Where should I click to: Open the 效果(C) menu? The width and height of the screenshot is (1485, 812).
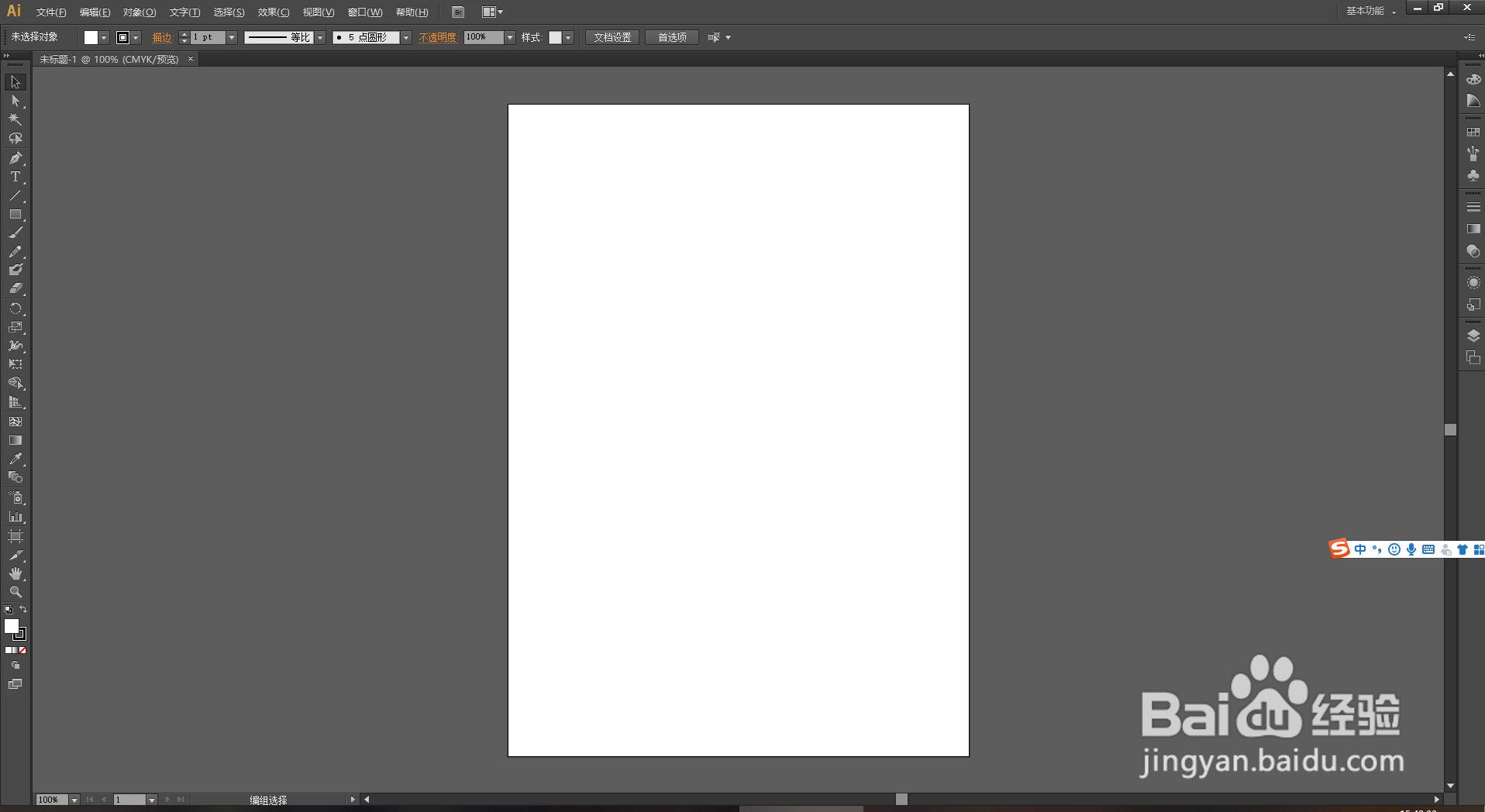(274, 12)
